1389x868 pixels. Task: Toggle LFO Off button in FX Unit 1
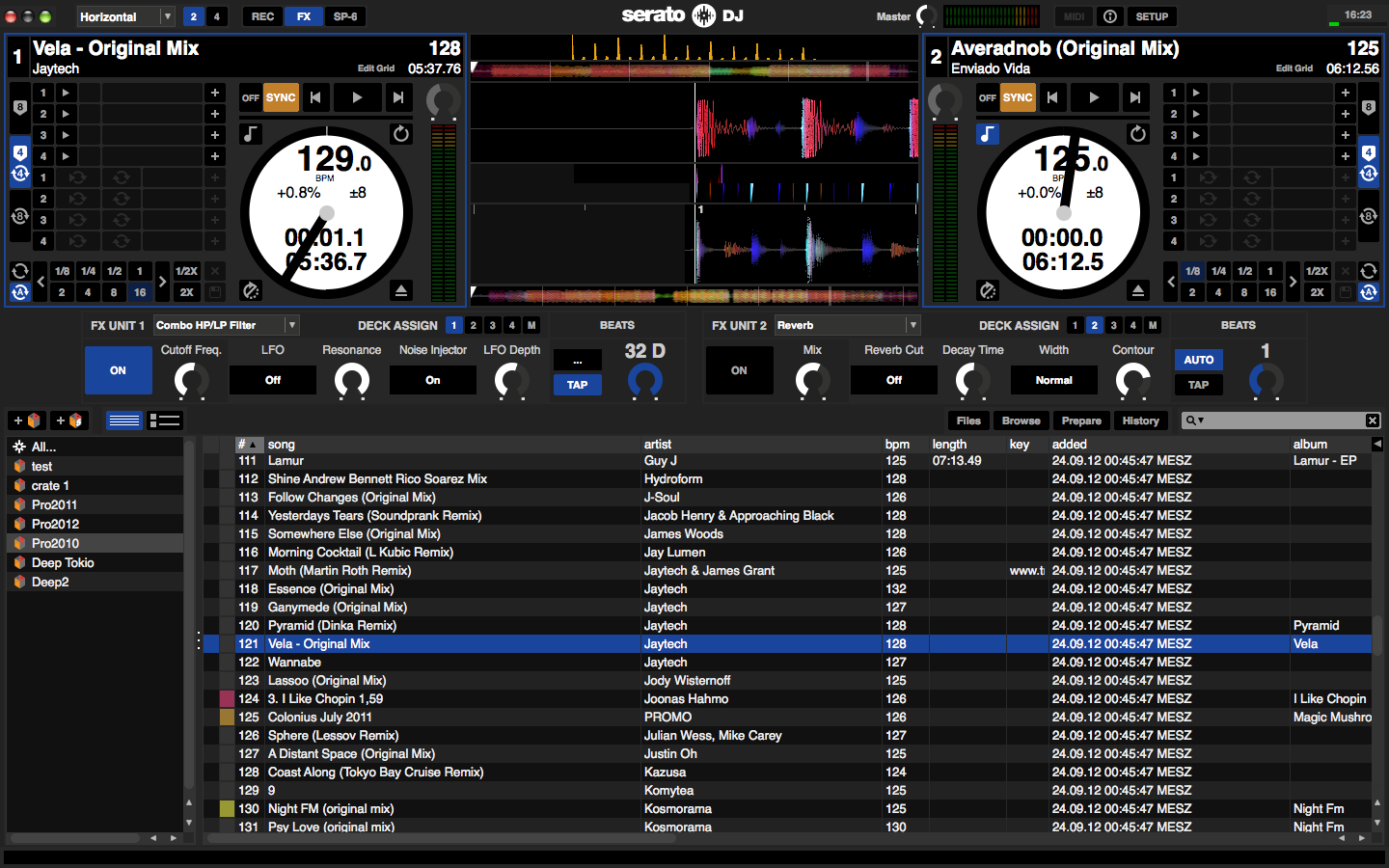(x=273, y=380)
